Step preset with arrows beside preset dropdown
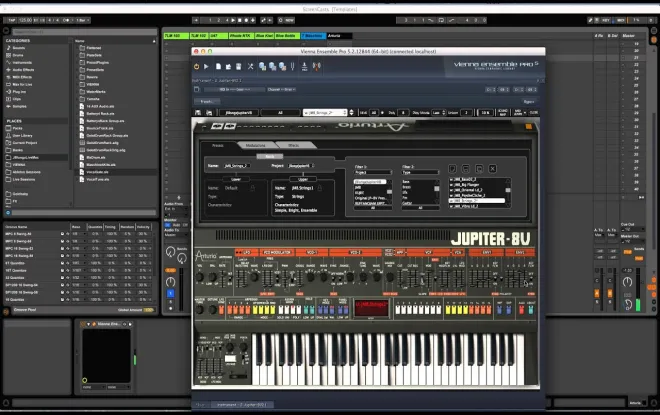Screen dimensions: 660x415 (x=351, y=113)
